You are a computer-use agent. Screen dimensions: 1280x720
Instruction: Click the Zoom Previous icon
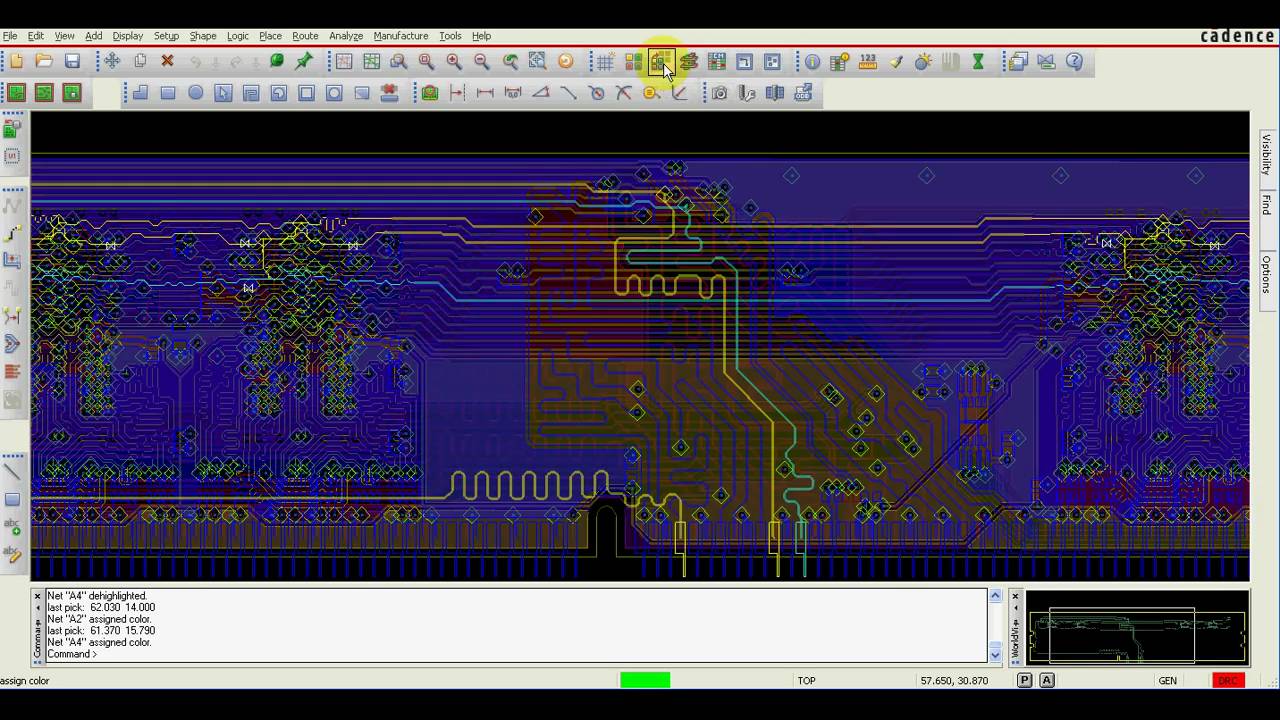coord(510,62)
